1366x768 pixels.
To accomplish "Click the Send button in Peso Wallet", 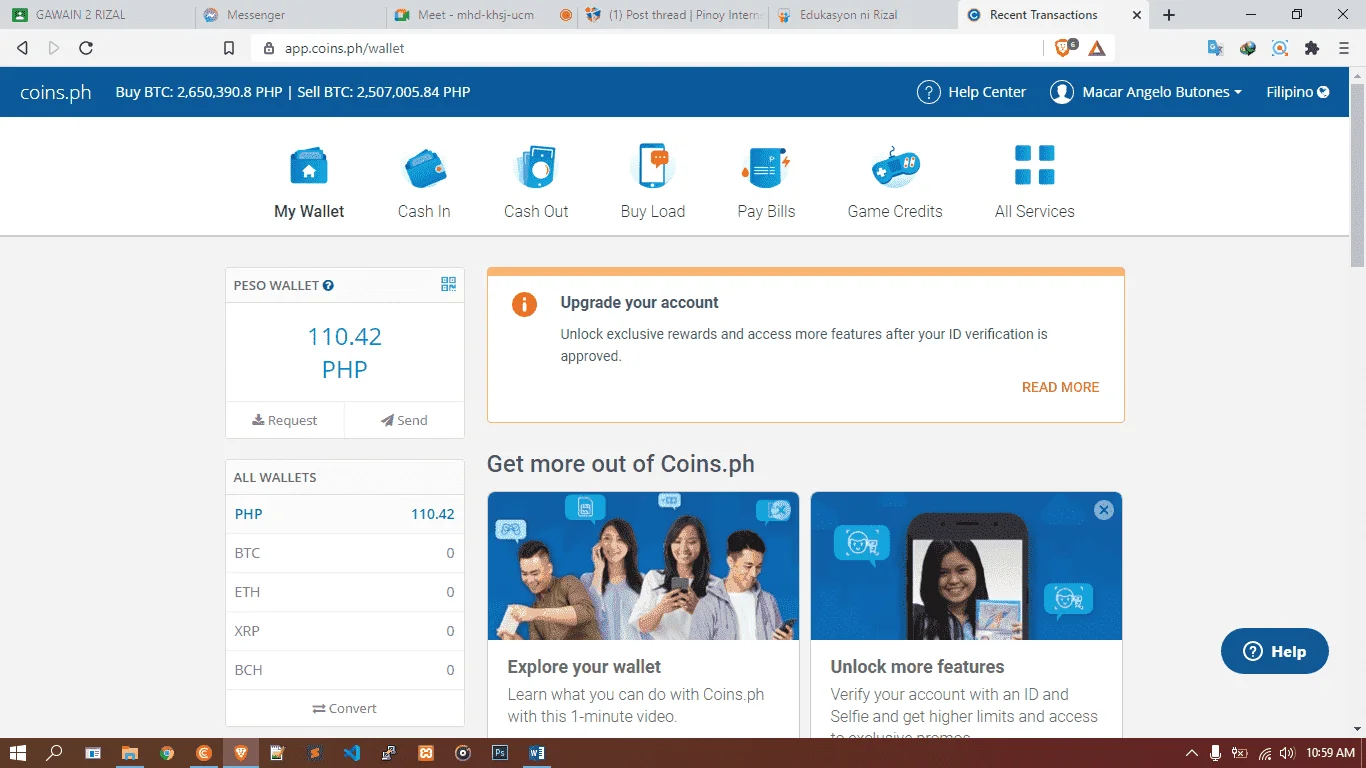I will pyautogui.click(x=404, y=420).
